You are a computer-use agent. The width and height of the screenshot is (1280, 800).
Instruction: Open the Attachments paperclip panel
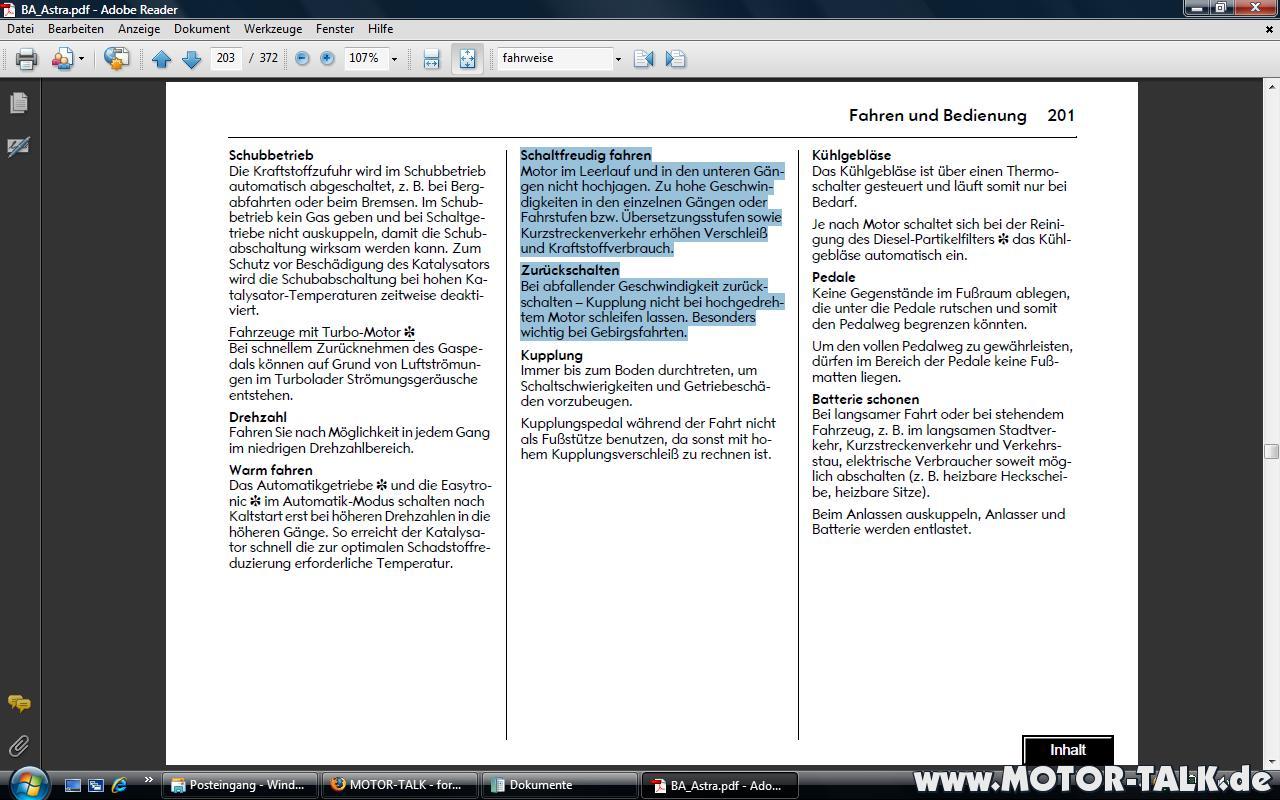pos(18,746)
